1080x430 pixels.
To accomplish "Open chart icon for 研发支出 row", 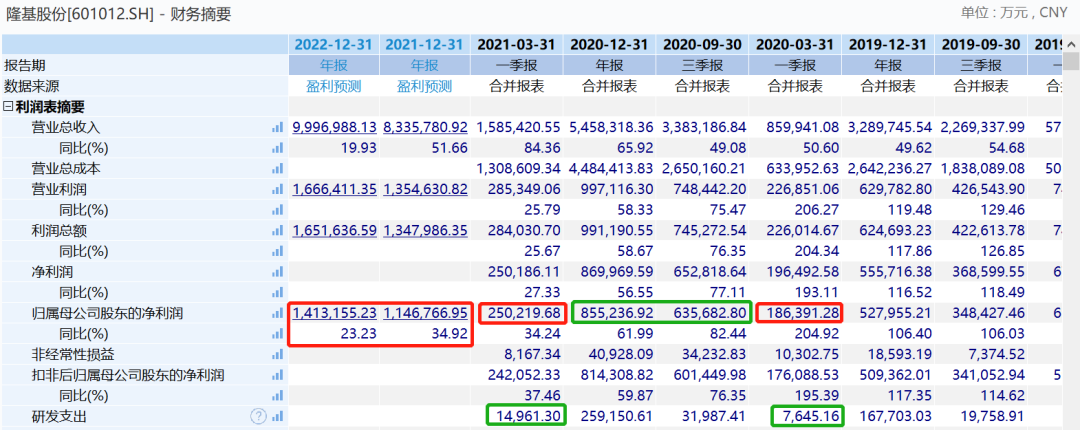I will [278, 416].
